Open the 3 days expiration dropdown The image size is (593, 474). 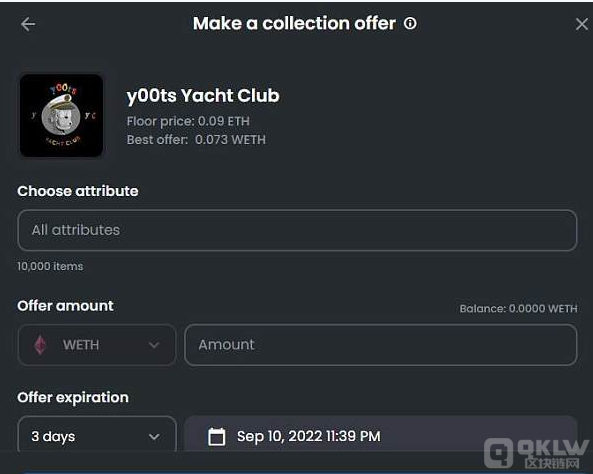97,434
